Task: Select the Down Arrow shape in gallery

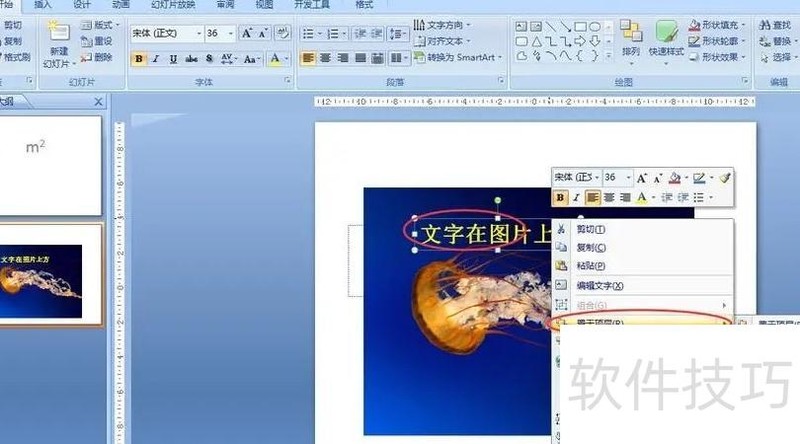Action: (x=595, y=41)
